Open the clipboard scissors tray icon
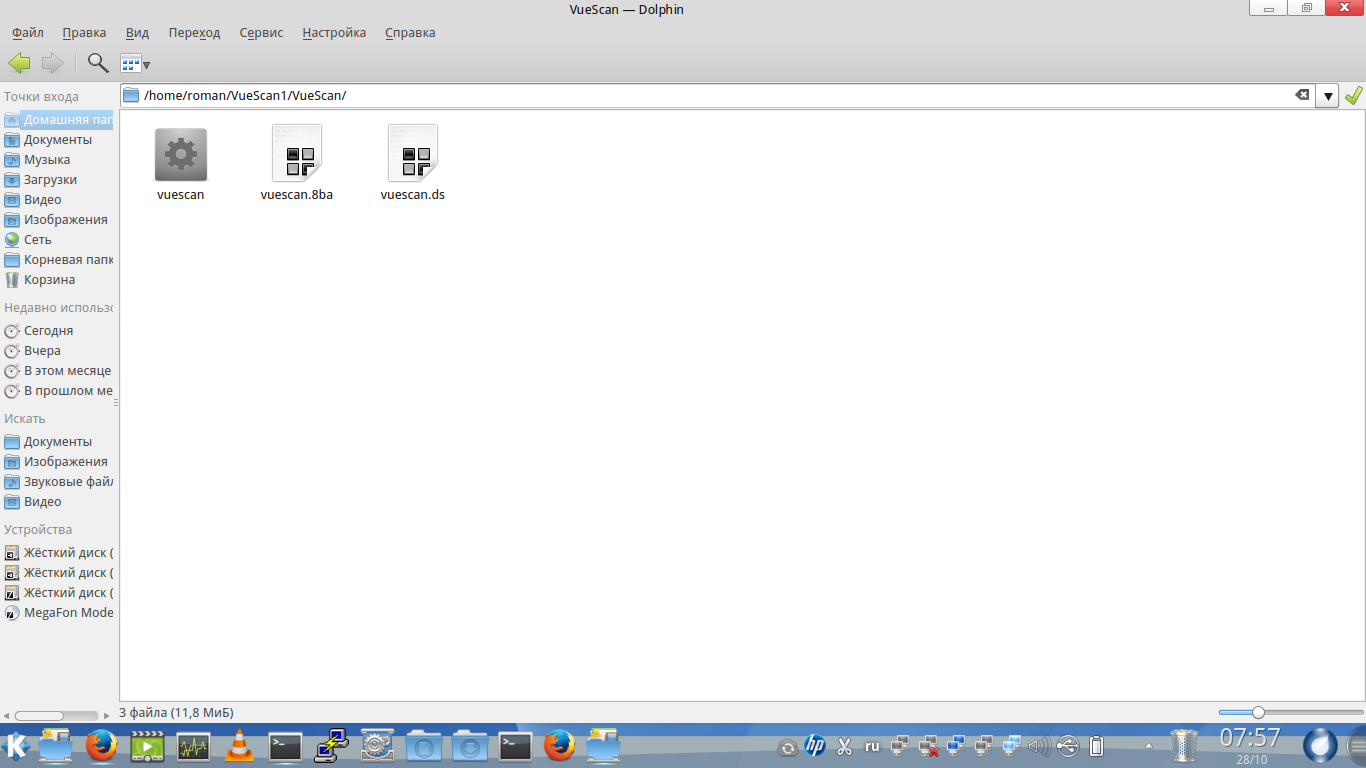The height and width of the screenshot is (768, 1366). pyautogui.click(x=844, y=746)
